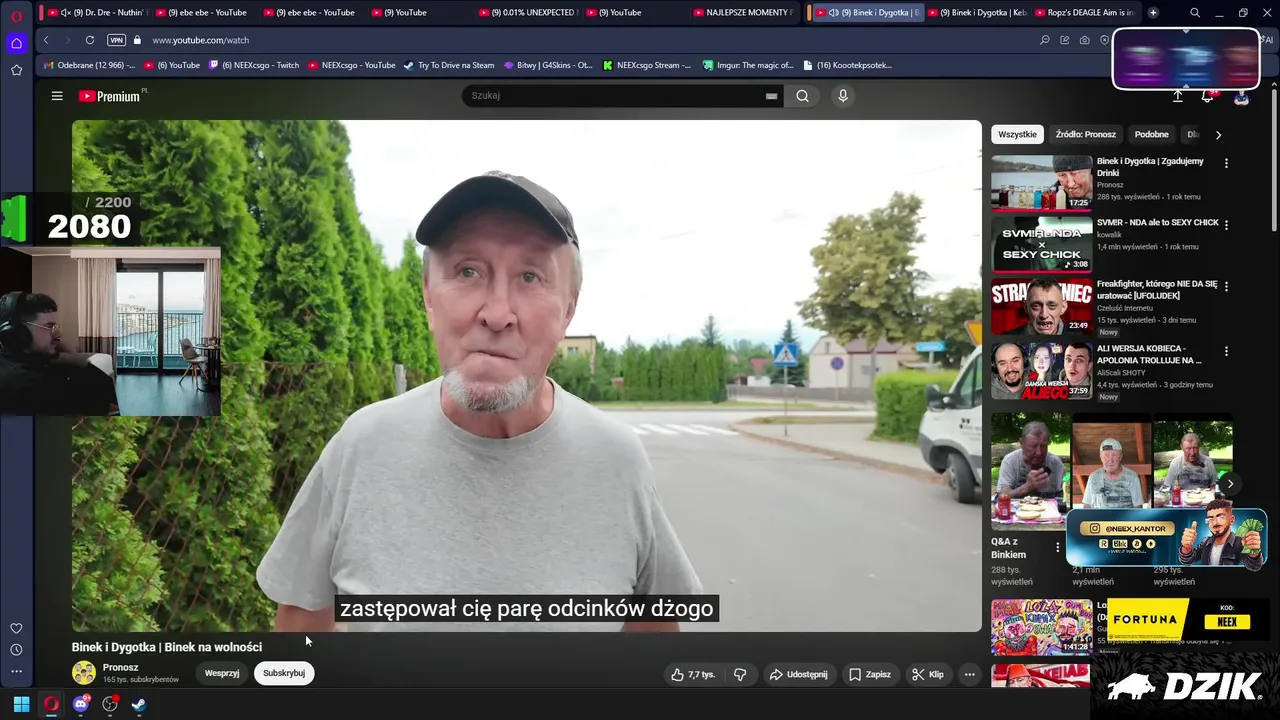Open the SVMIR NDA x SEXY CHICK thumbnail

(1042, 244)
